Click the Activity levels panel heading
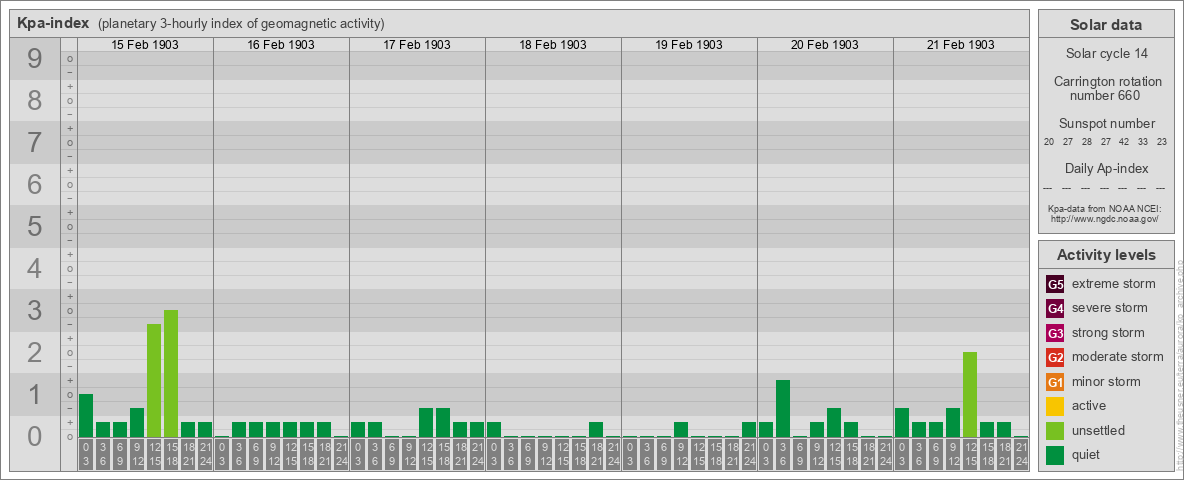Viewport: 1184px width, 480px height. click(x=1105, y=255)
